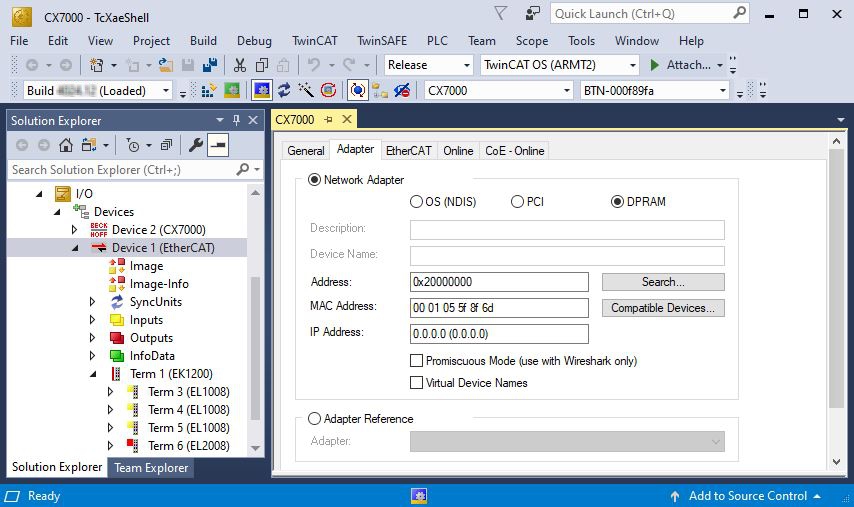Open the TwinSAFE menu
Image resolution: width=854 pixels, height=507 pixels.
tap(382, 41)
